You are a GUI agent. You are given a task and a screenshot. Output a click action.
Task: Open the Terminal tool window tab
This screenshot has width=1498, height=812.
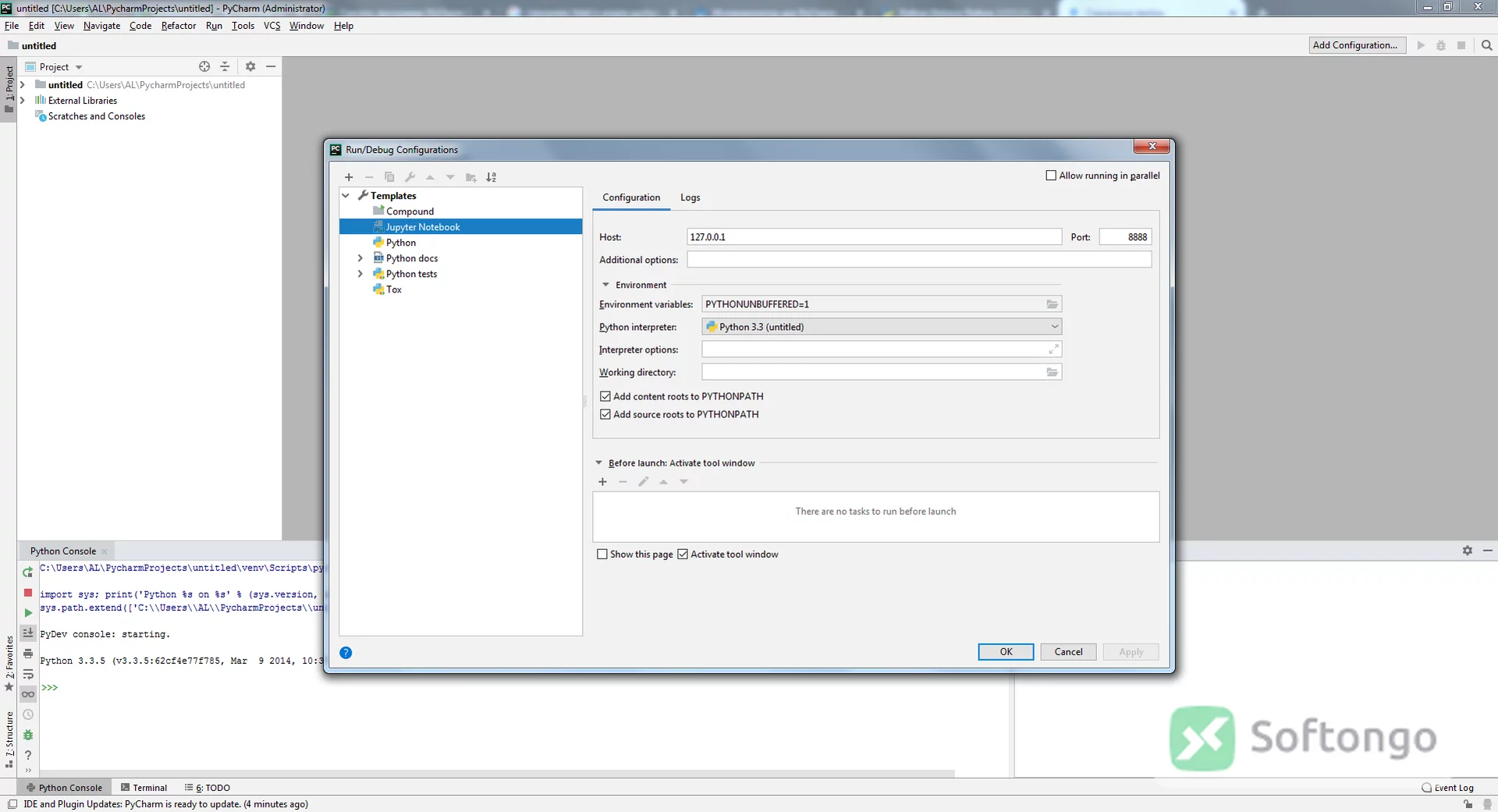click(x=144, y=788)
